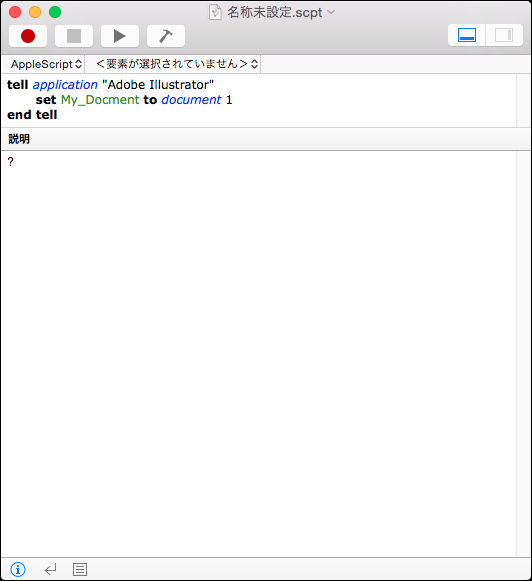The image size is (532, 581).
Task: Toggle the right-side library pane view
Action: pos(504,35)
